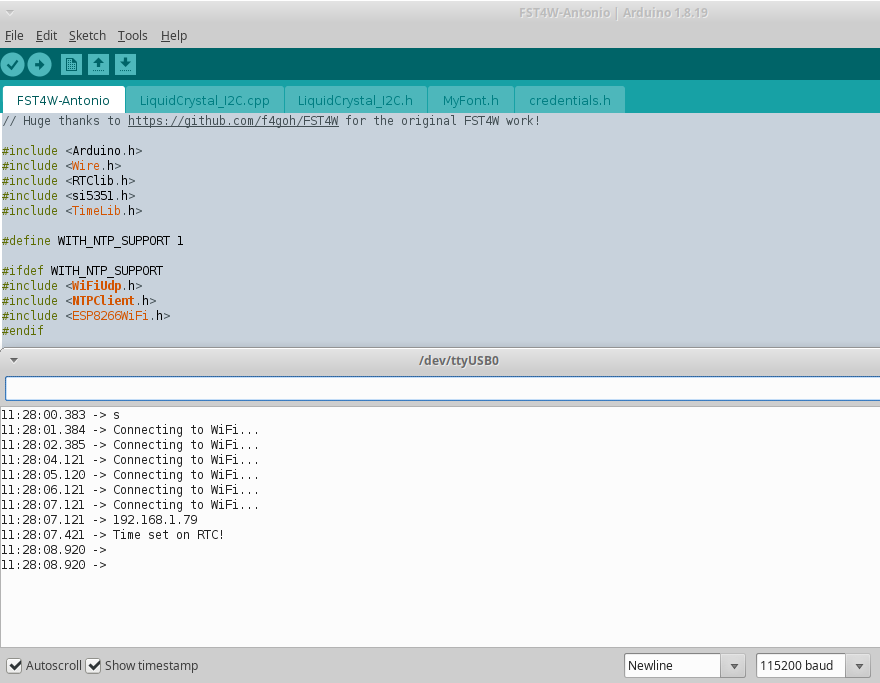Click the '#include <Wire.h>' line
This screenshot has height=683, width=880.
click(x=62, y=166)
